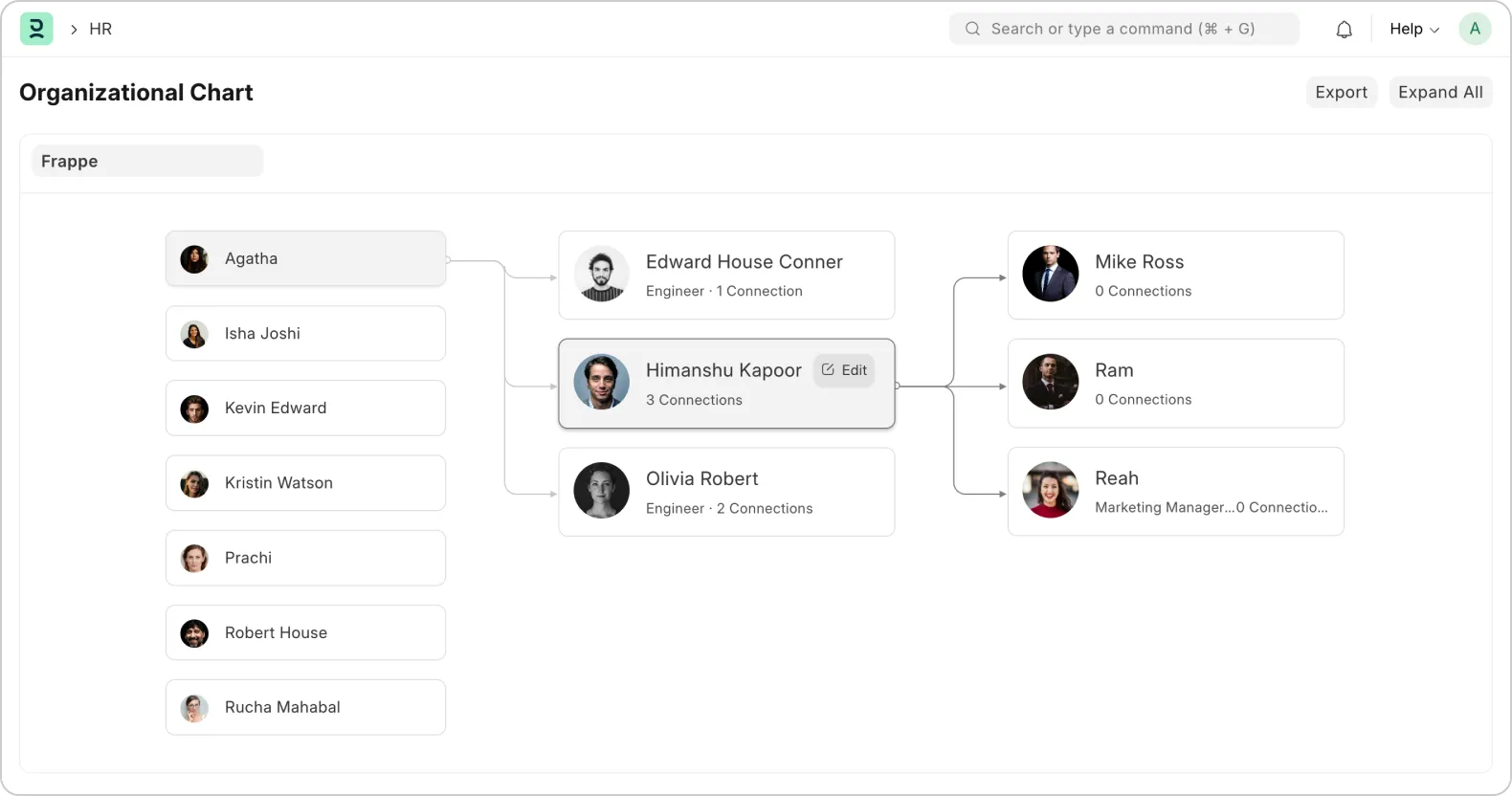Expand the Edward House Conner node
The height and width of the screenshot is (796, 1512).
[727, 276]
